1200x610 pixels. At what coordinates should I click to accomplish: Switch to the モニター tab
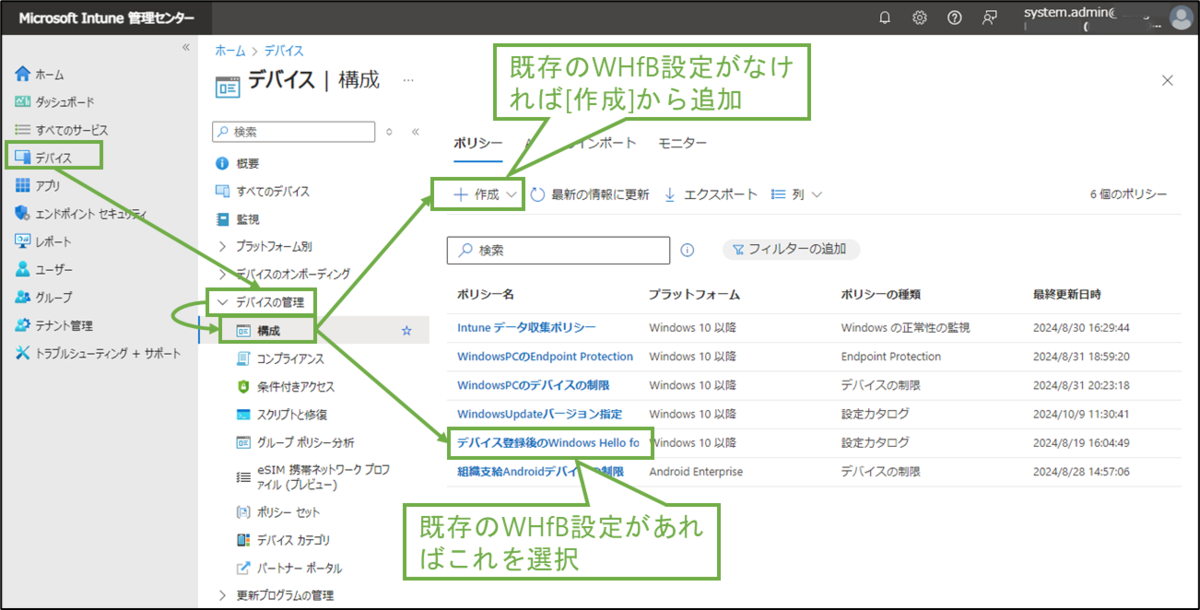click(x=682, y=143)
